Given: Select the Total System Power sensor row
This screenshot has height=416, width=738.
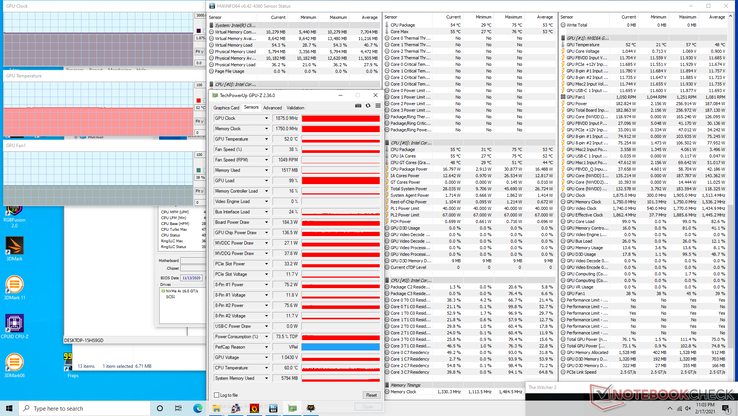Looking at the screenshot, I should pos(470,189).
